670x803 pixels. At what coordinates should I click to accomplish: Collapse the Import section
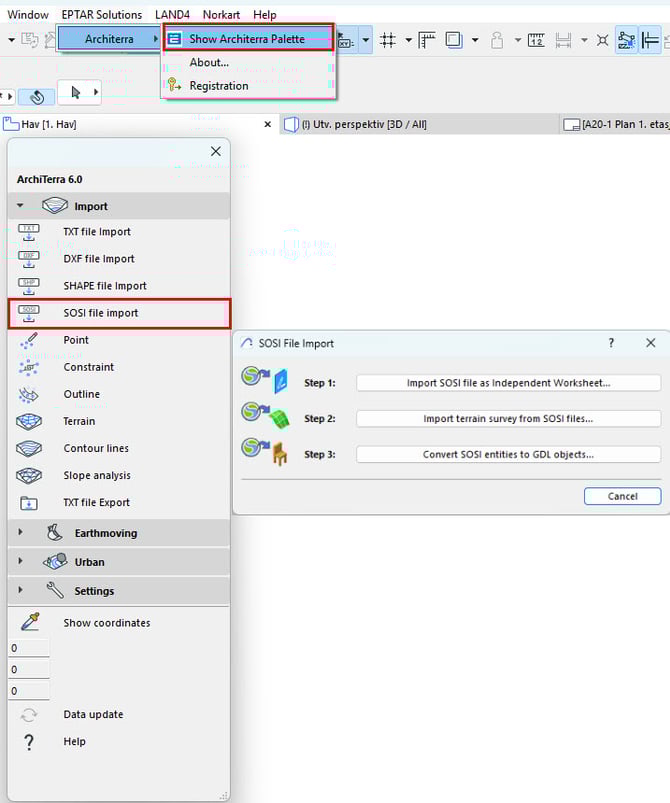pos(20,206)
